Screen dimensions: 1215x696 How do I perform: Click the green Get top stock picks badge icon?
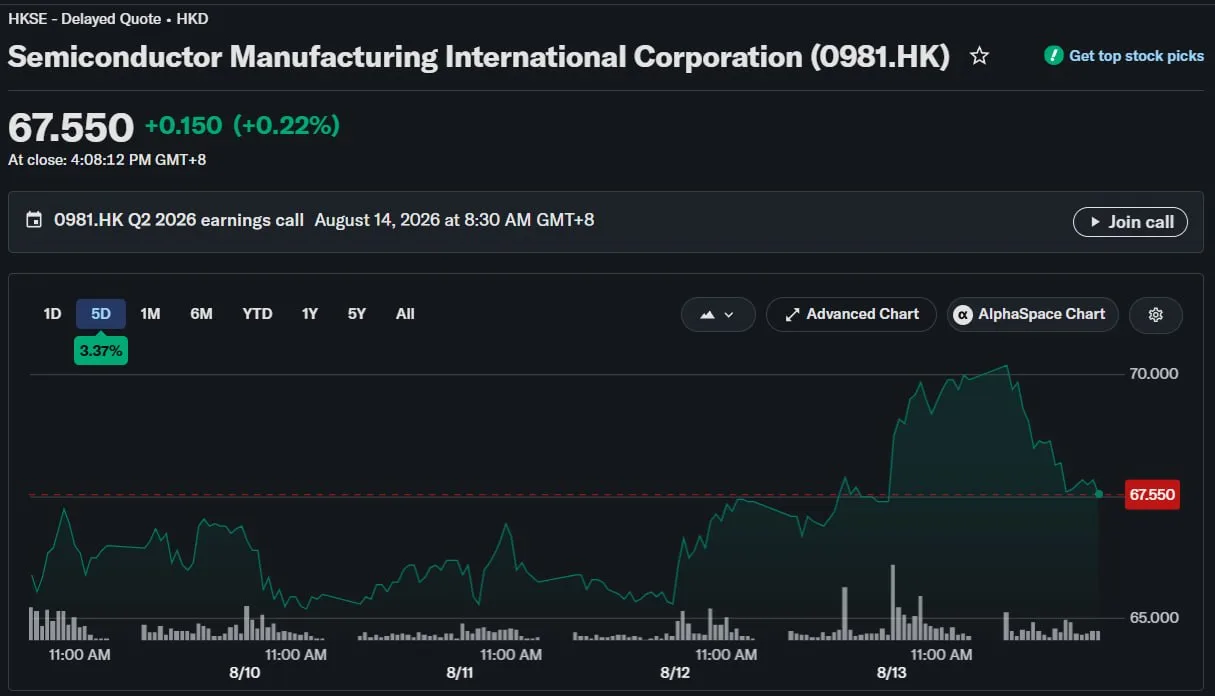(x=1053, y=56)
